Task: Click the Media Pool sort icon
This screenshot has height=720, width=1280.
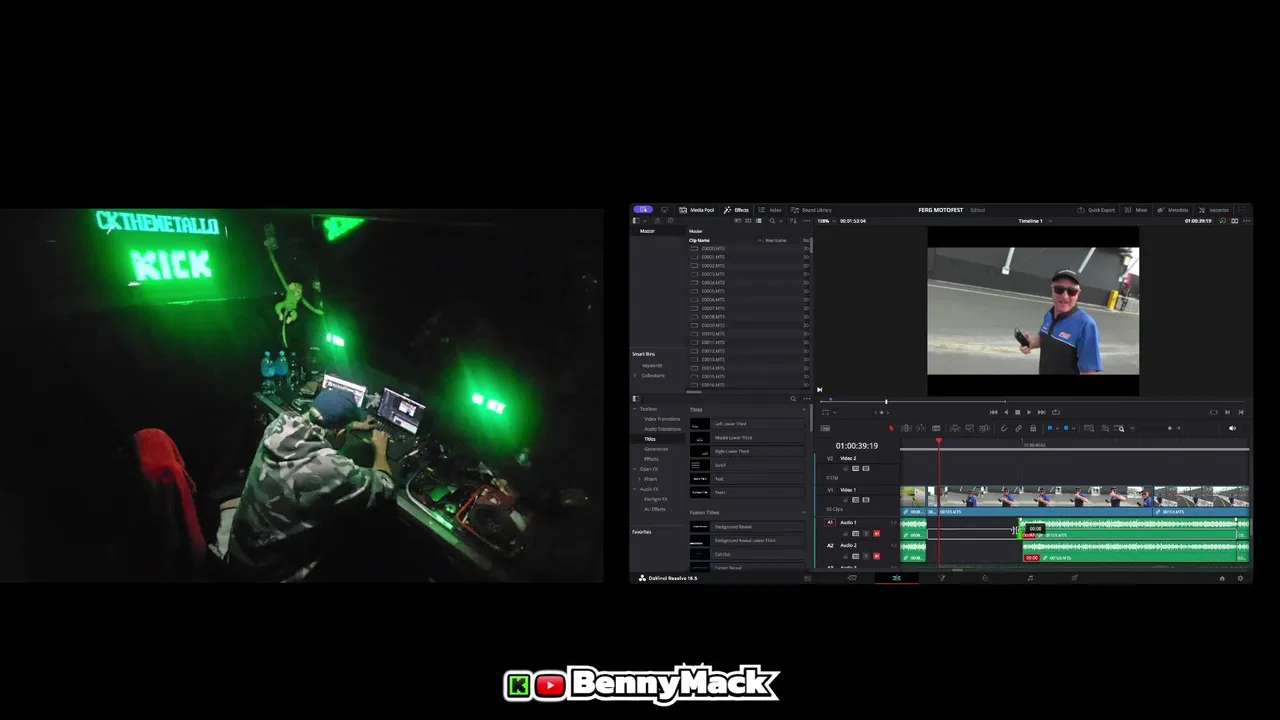Action: pyautogui.click(x=793, y=221)
